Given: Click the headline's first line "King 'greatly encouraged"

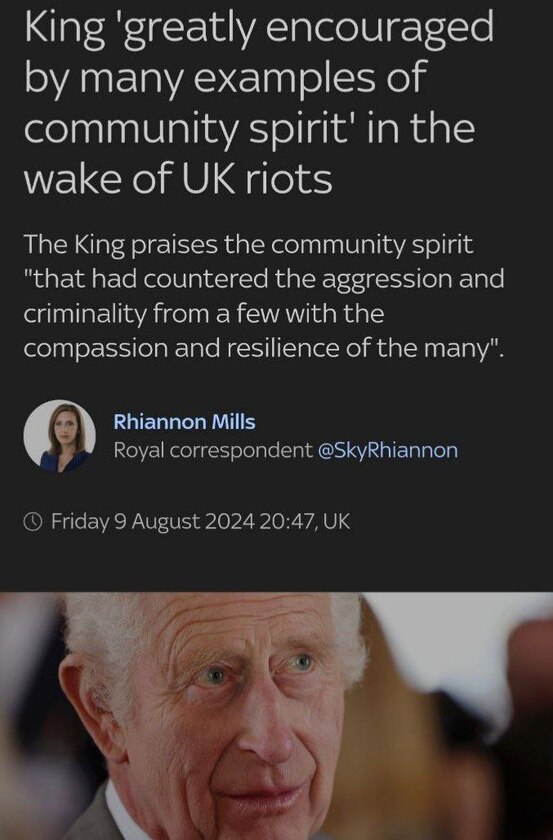Looking at the screenshot, I should [259, 29].
